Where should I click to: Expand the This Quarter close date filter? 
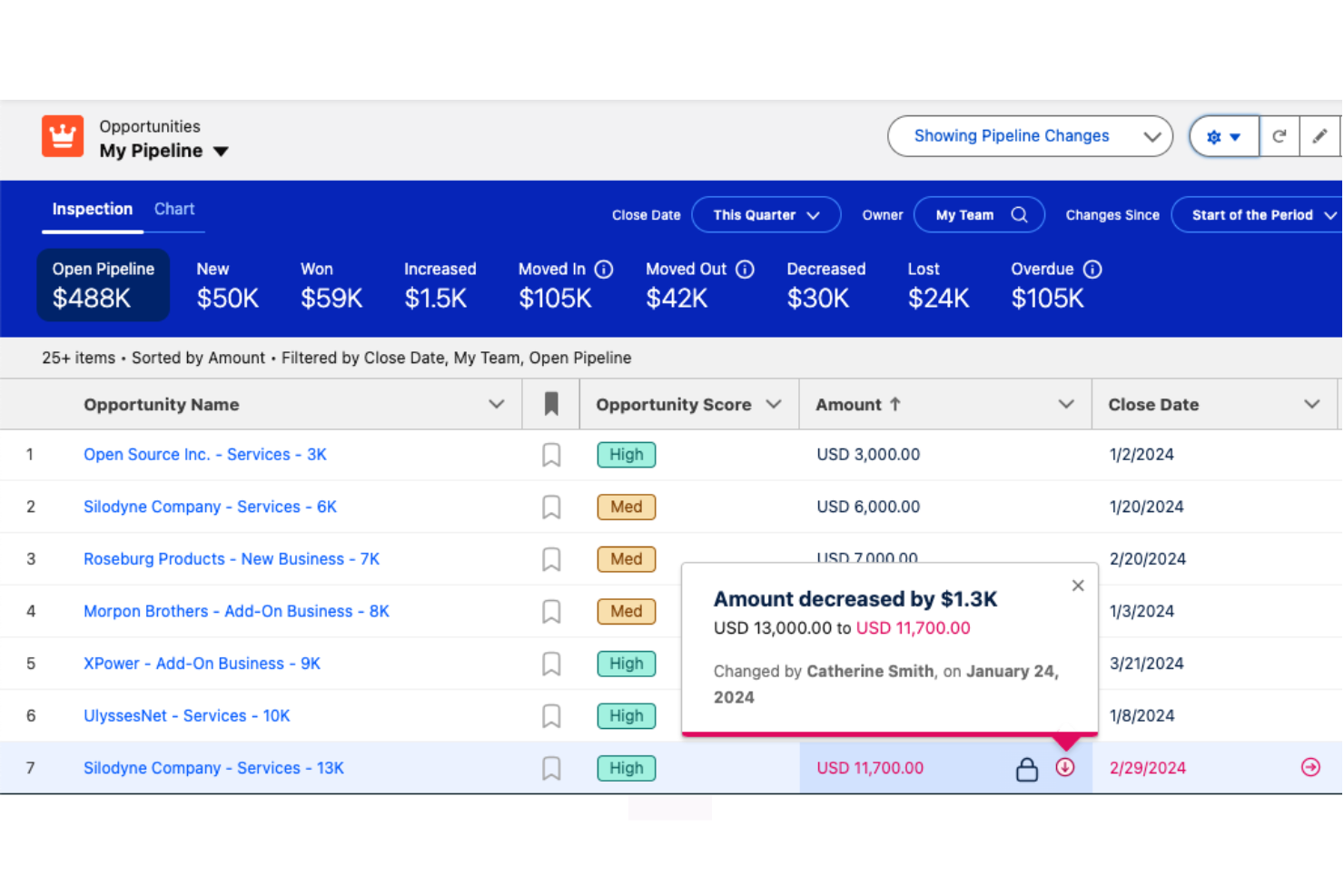click(x=766, y=214)
